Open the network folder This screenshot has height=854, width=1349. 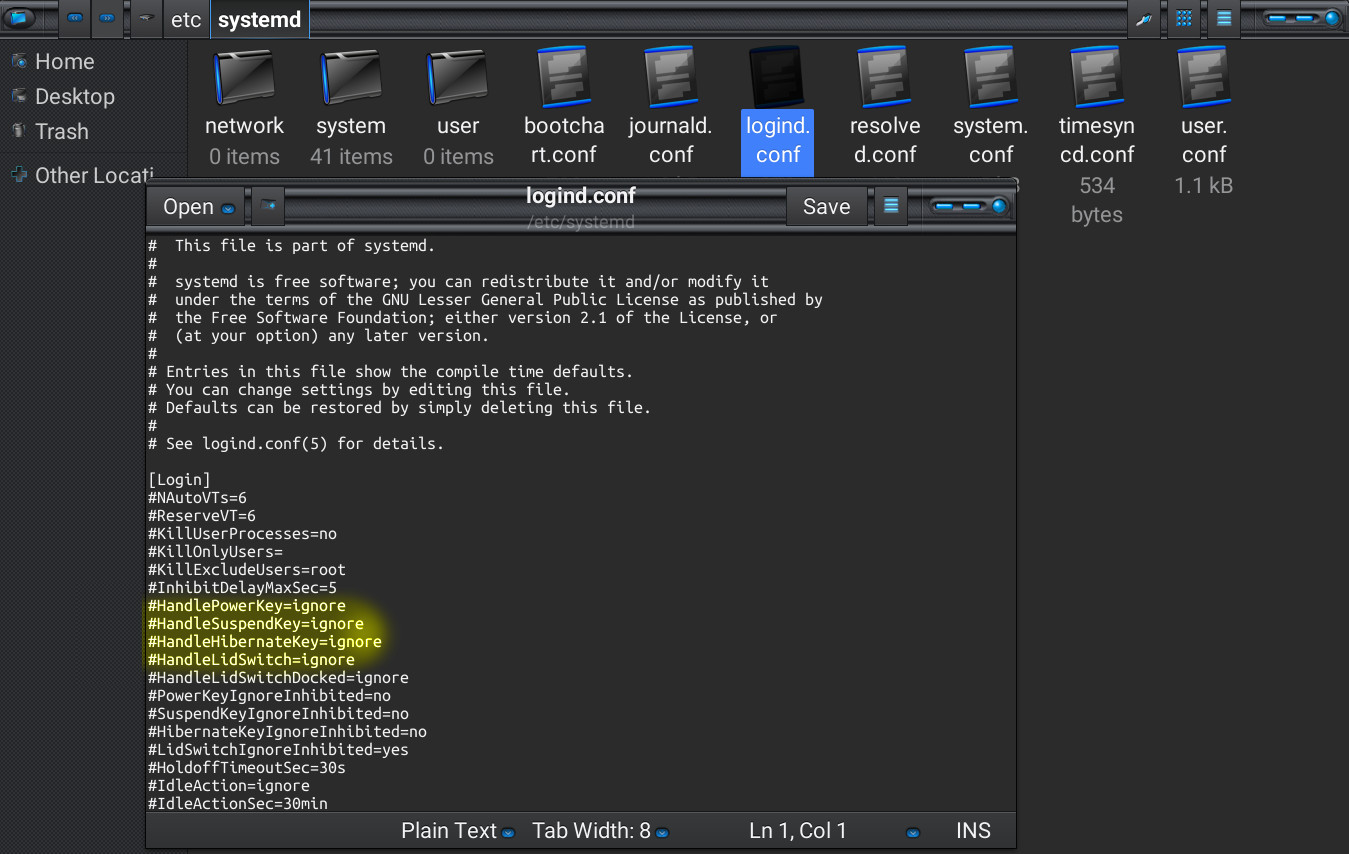pos(244,110)
